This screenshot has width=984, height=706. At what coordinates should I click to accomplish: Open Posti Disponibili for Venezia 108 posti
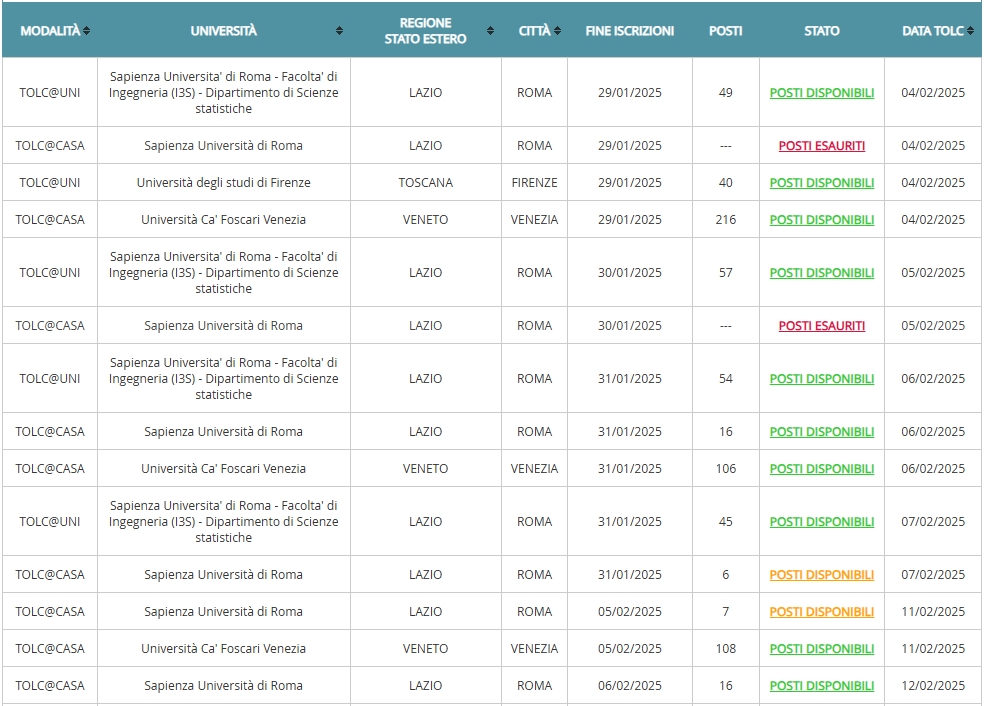pos(821,649)
